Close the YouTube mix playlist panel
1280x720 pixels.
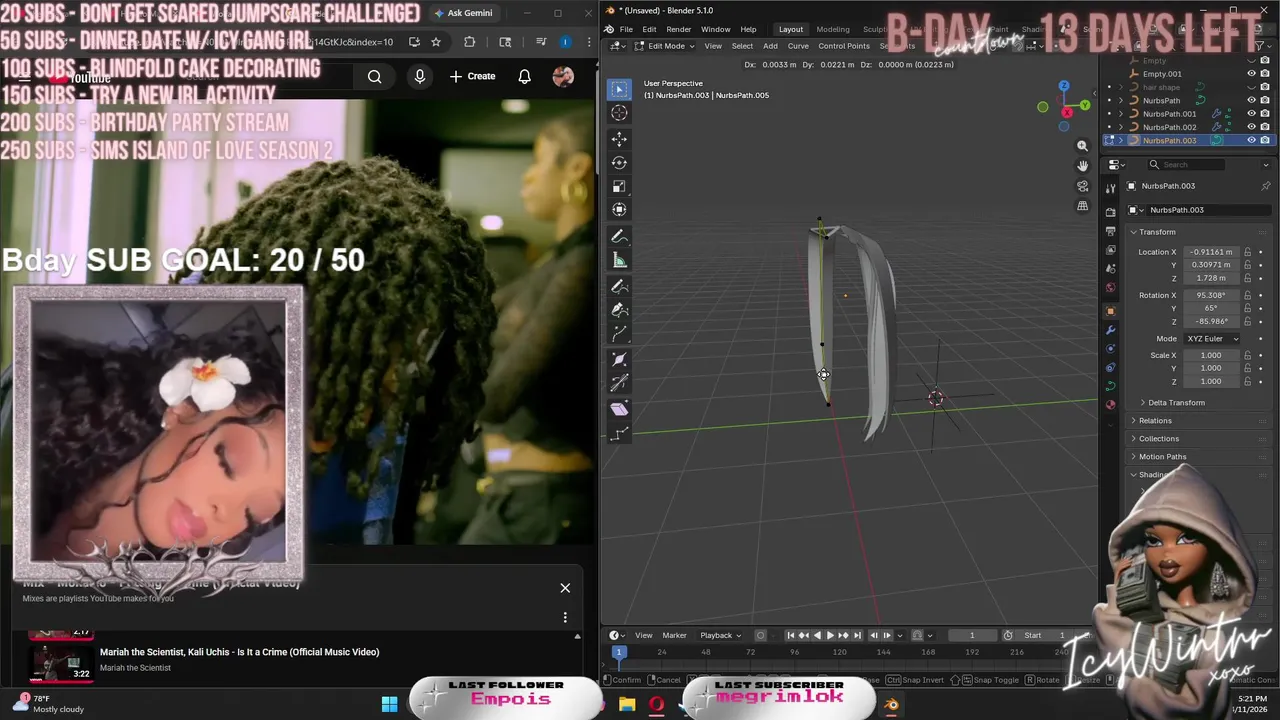[x=565, y=588]
